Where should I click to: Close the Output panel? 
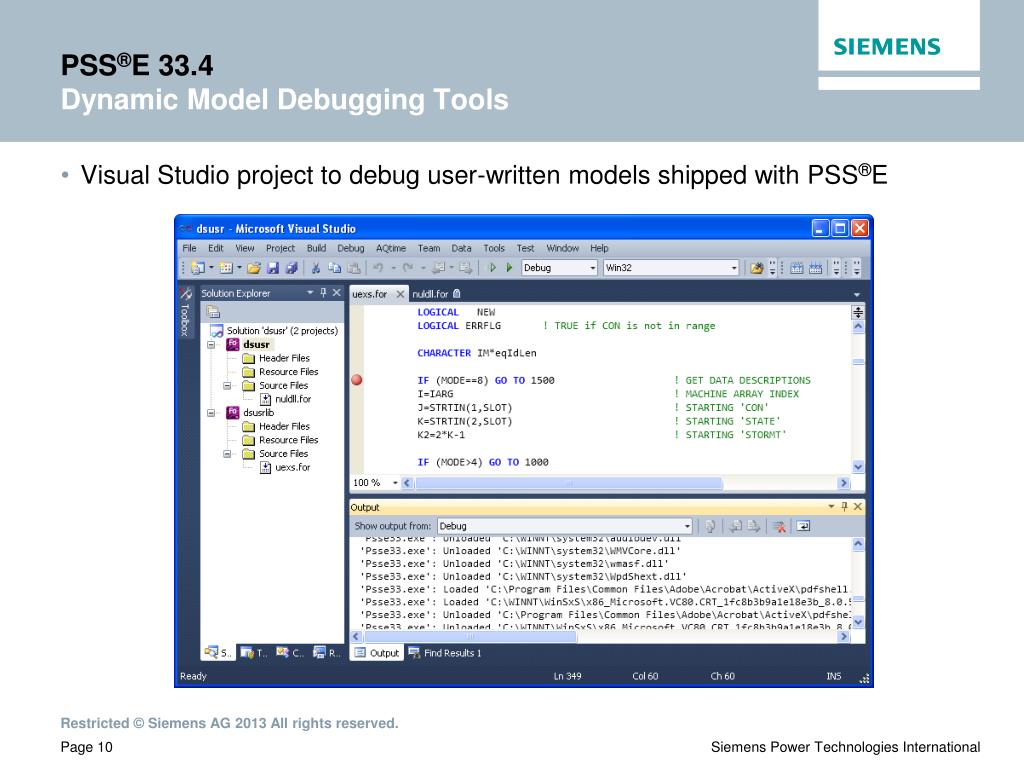click(857, 507)
